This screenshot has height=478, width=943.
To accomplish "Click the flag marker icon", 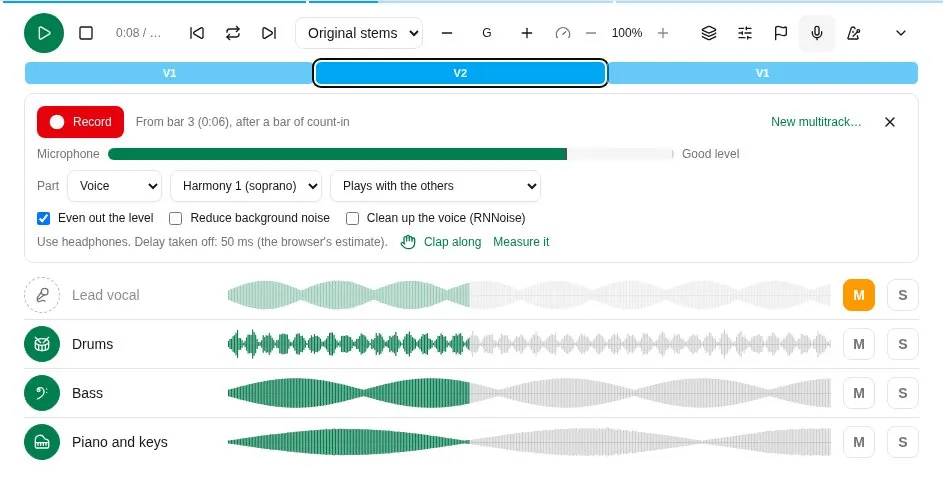I will (x=781, y=33).
